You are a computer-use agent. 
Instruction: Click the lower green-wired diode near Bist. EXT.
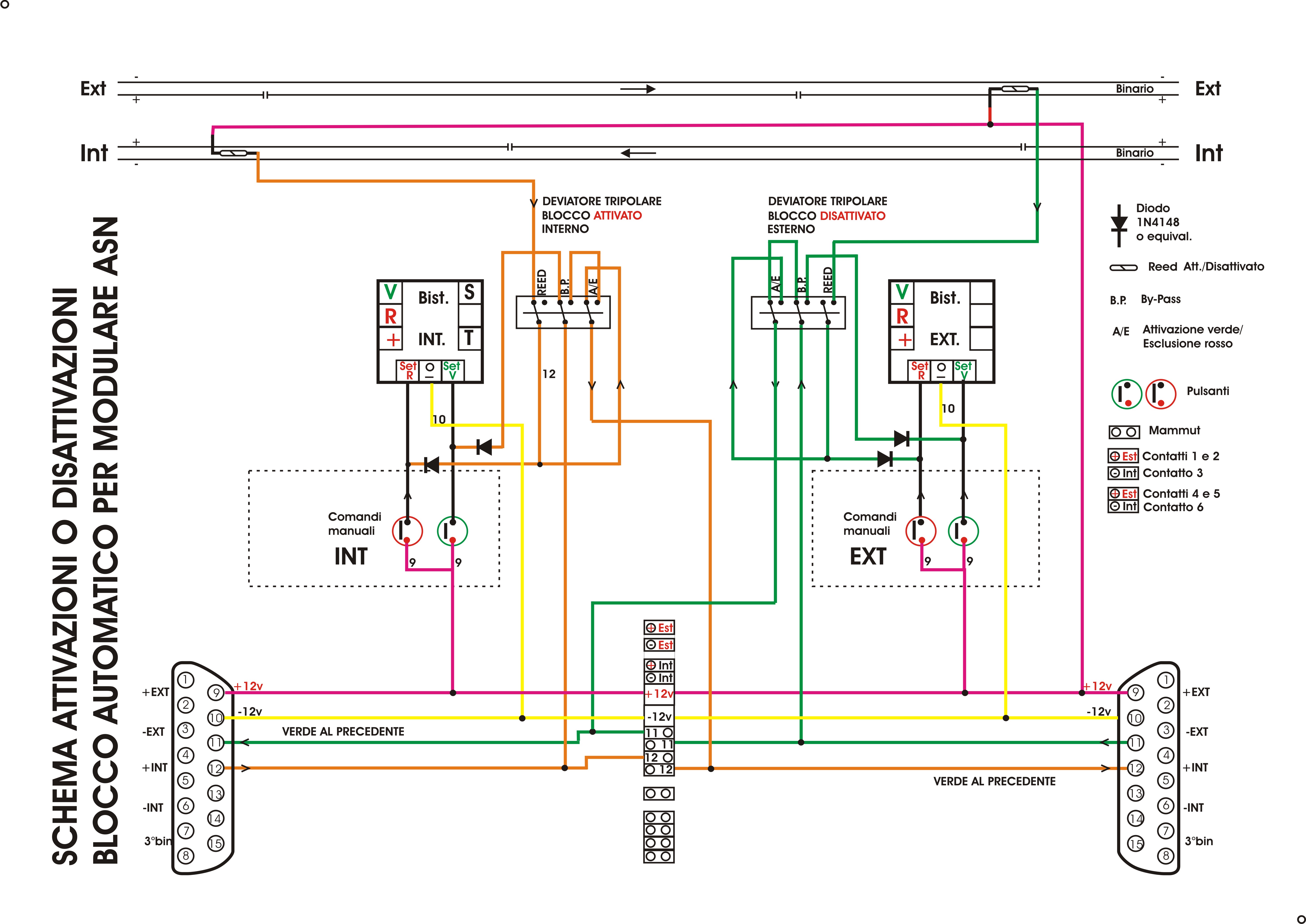pos(884,459)
